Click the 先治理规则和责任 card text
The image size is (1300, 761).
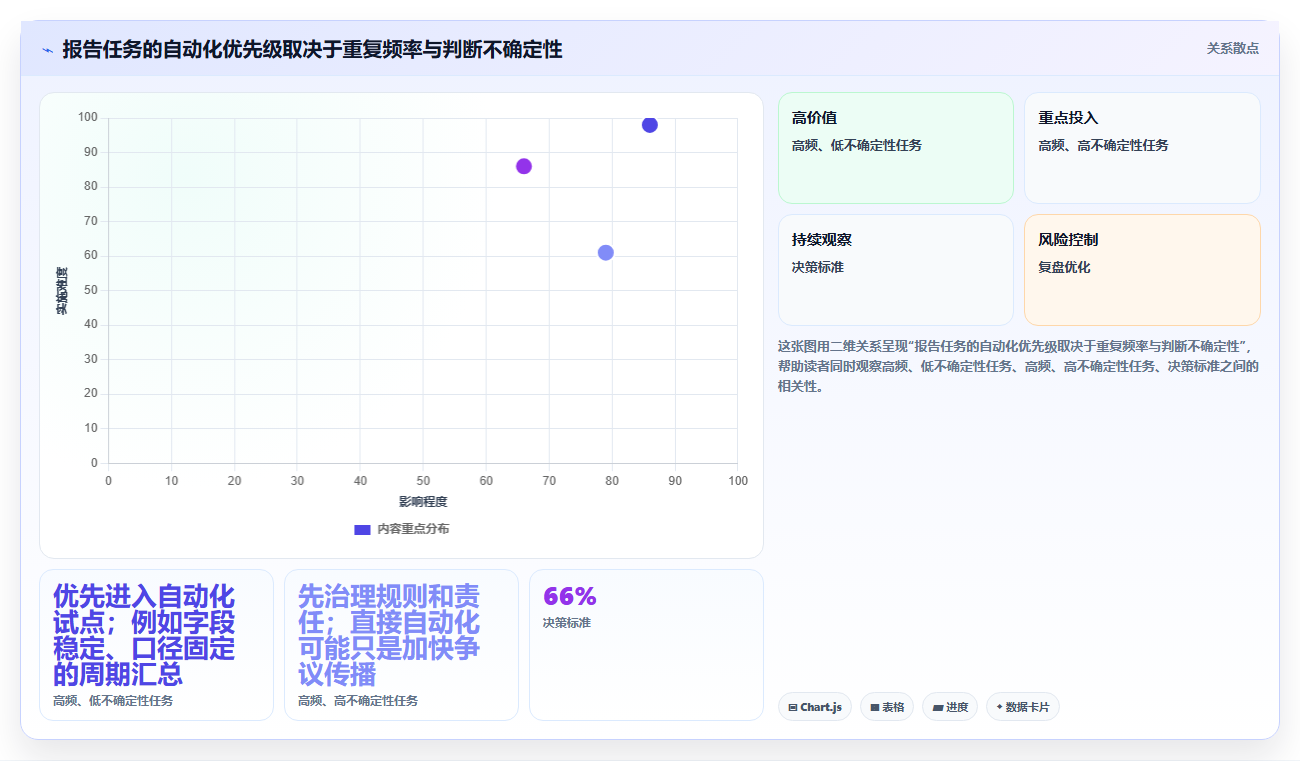tap(389, 635)
